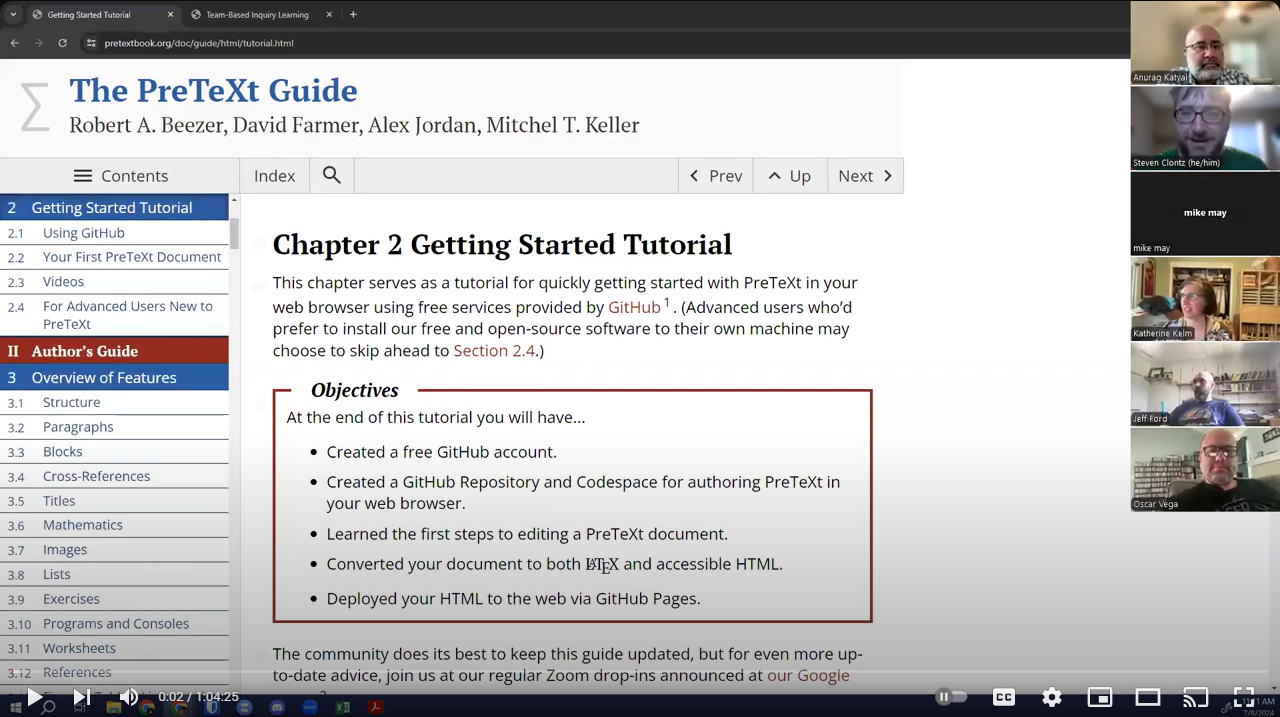Enter fullscreen video mode
Image resolution: width=1280 pixels, height=717 pixels.
(1243, 697)
